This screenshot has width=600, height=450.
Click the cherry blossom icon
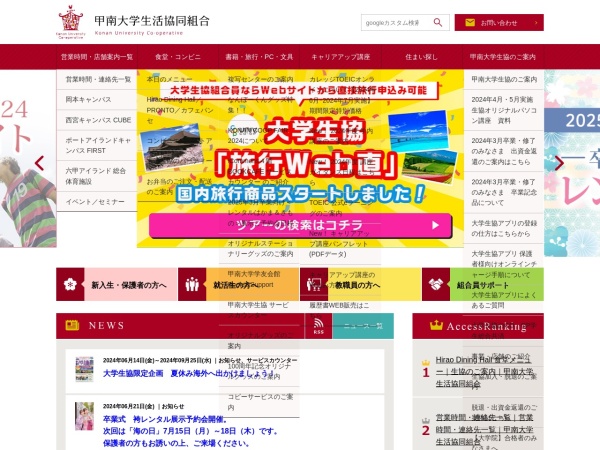(70, 284)
